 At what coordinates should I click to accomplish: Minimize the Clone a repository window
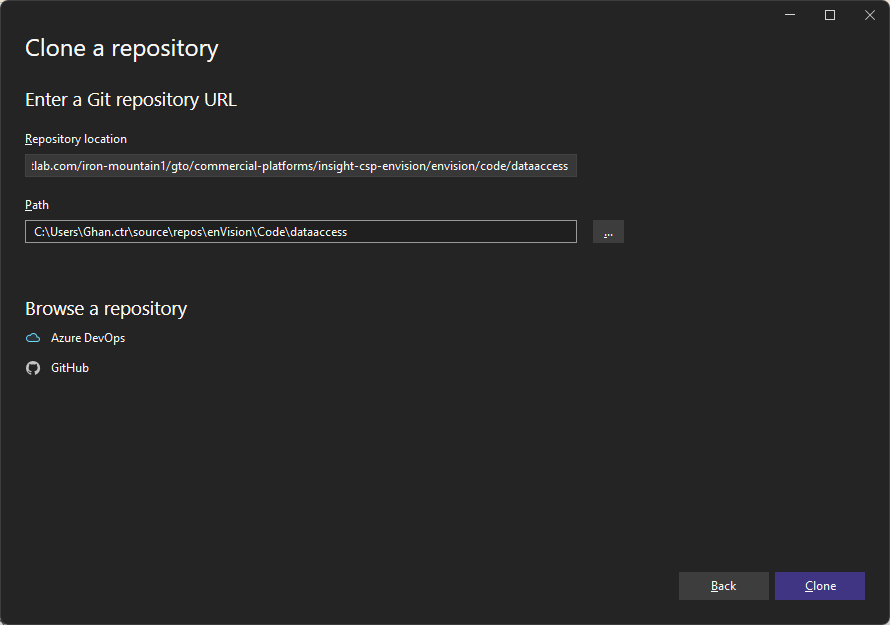click(x=789, y=15)
